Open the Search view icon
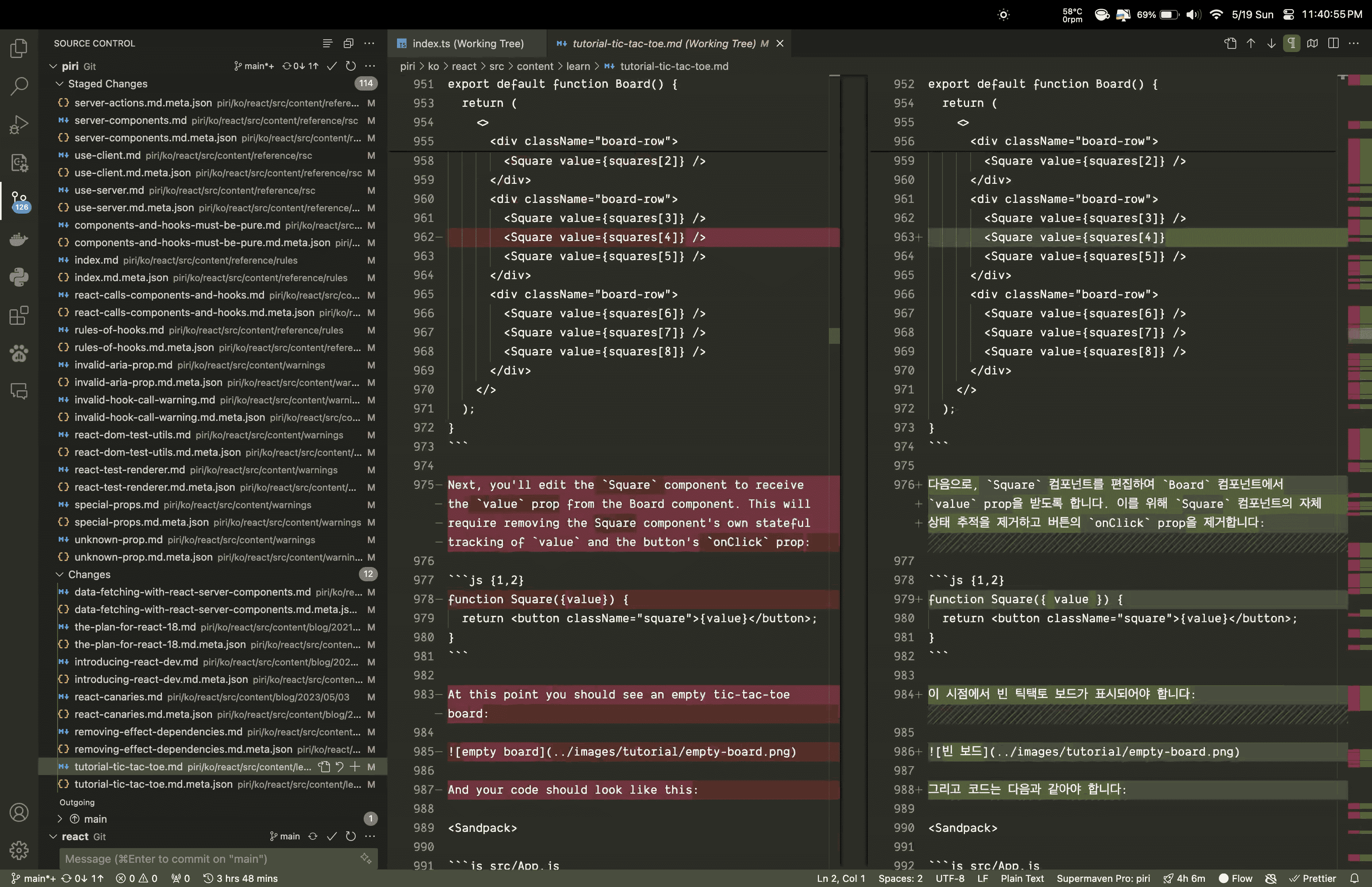This screenshot has width=1372, height=887. [x=19, y=87]
